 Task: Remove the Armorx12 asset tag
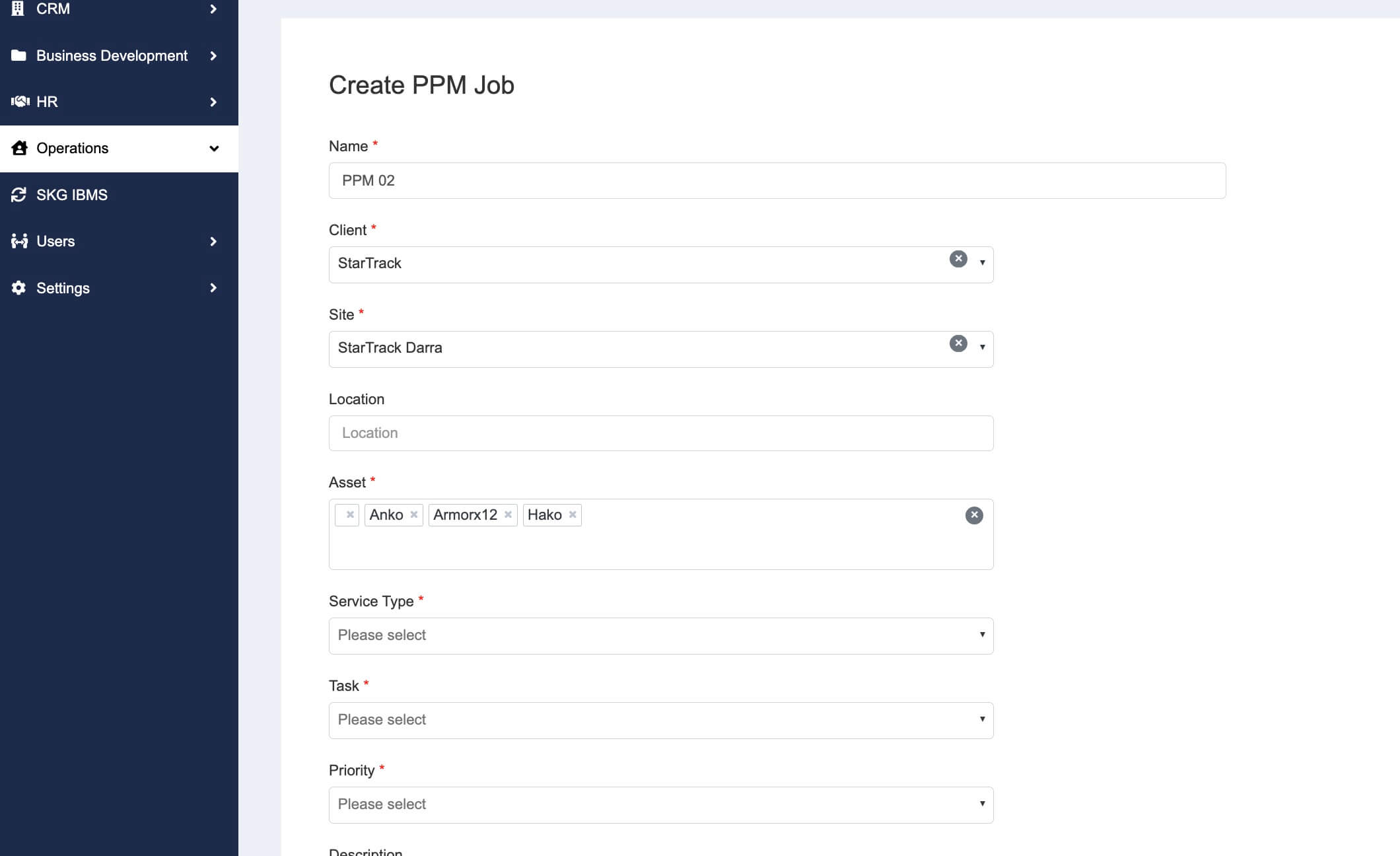[508, 515]
